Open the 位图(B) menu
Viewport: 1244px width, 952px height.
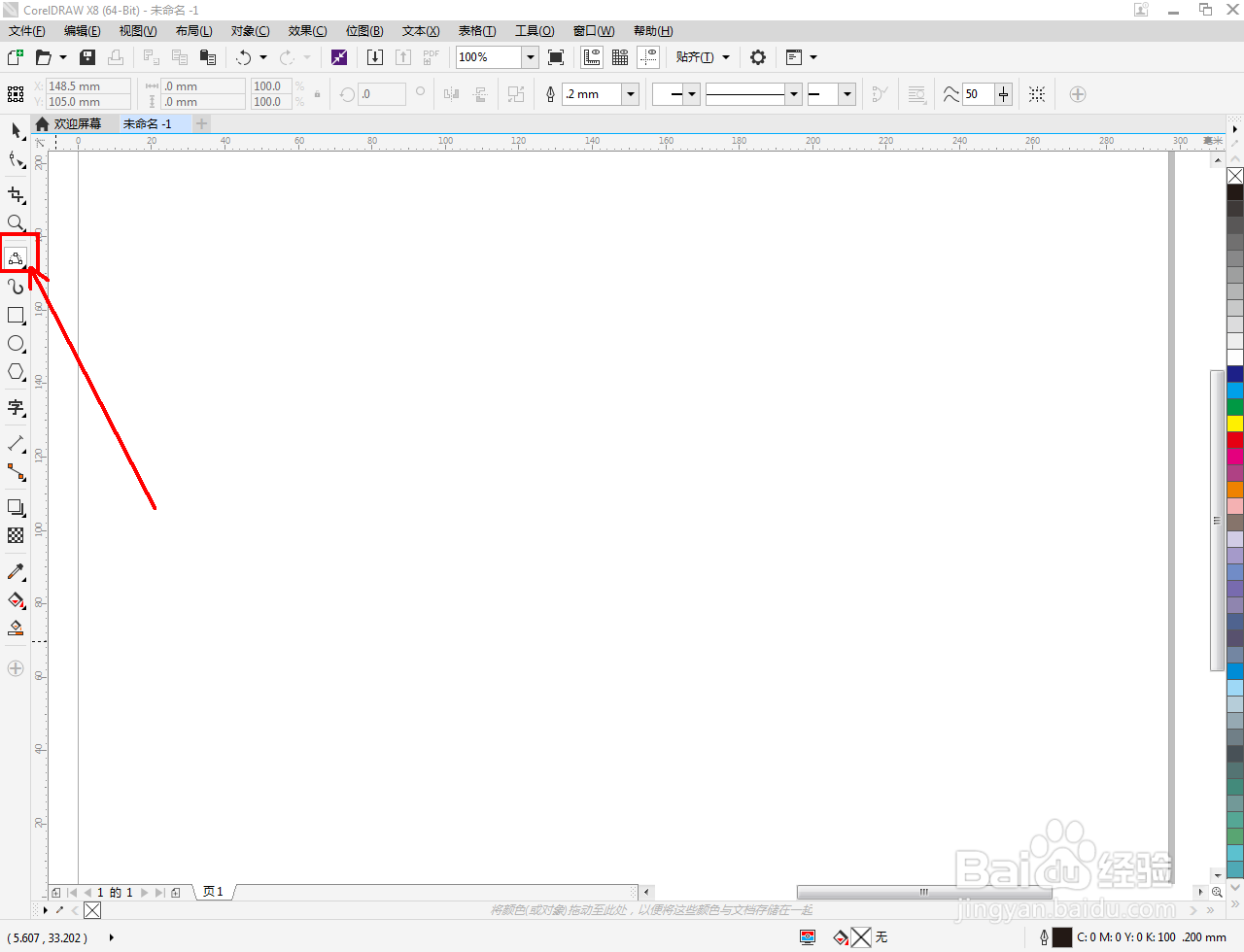[364, 31]
